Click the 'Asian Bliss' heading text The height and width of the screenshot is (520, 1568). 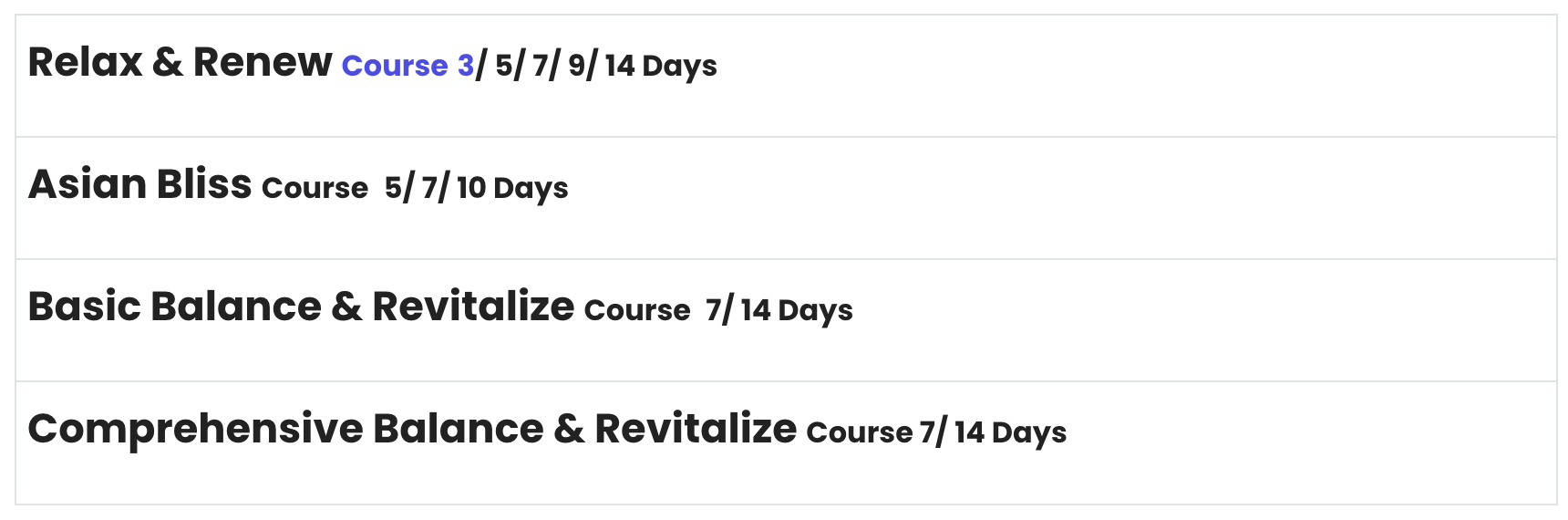pos(139,184)
